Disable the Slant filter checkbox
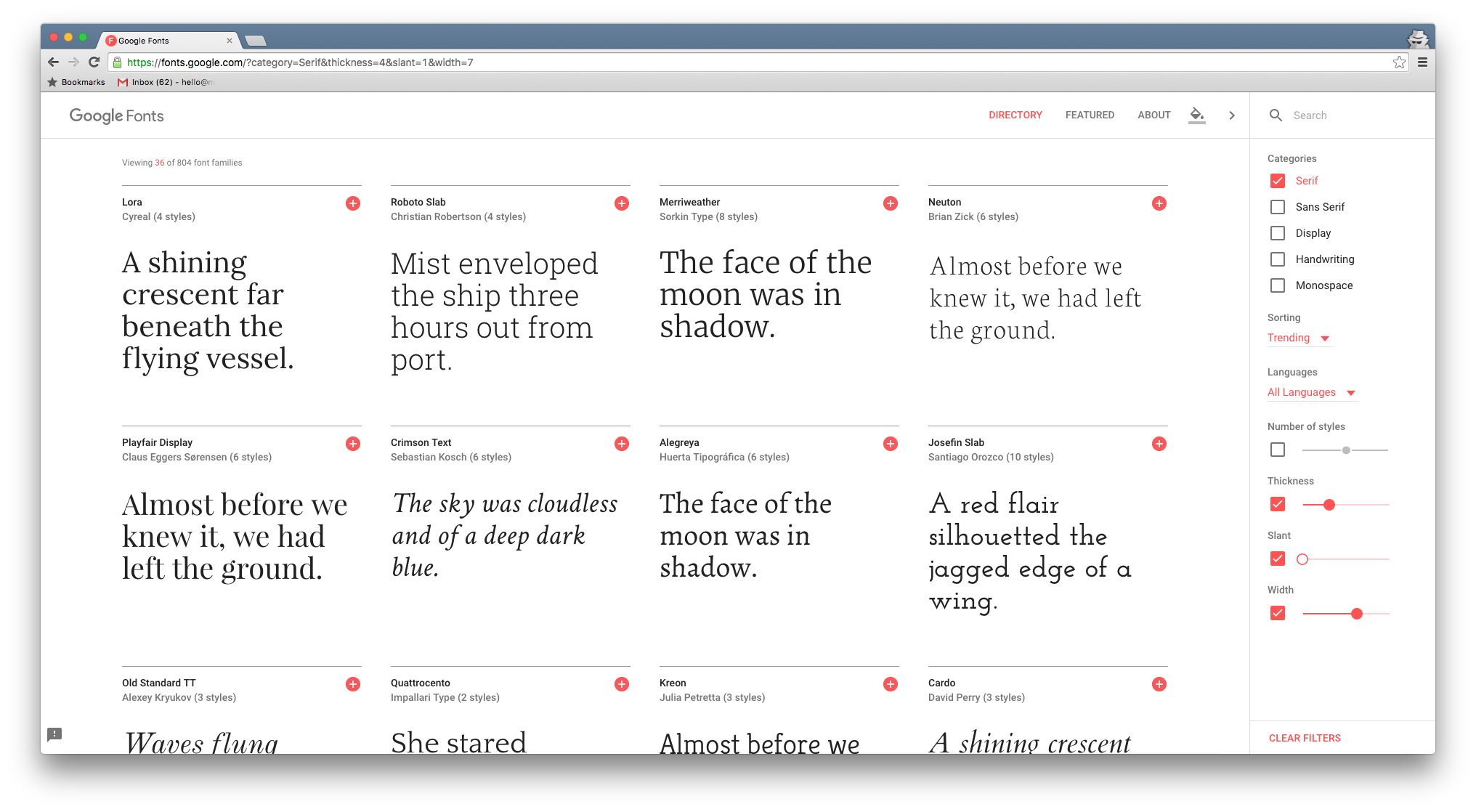The height and width of the screenshot is (812, 1476). click(x=1278, y=559)
